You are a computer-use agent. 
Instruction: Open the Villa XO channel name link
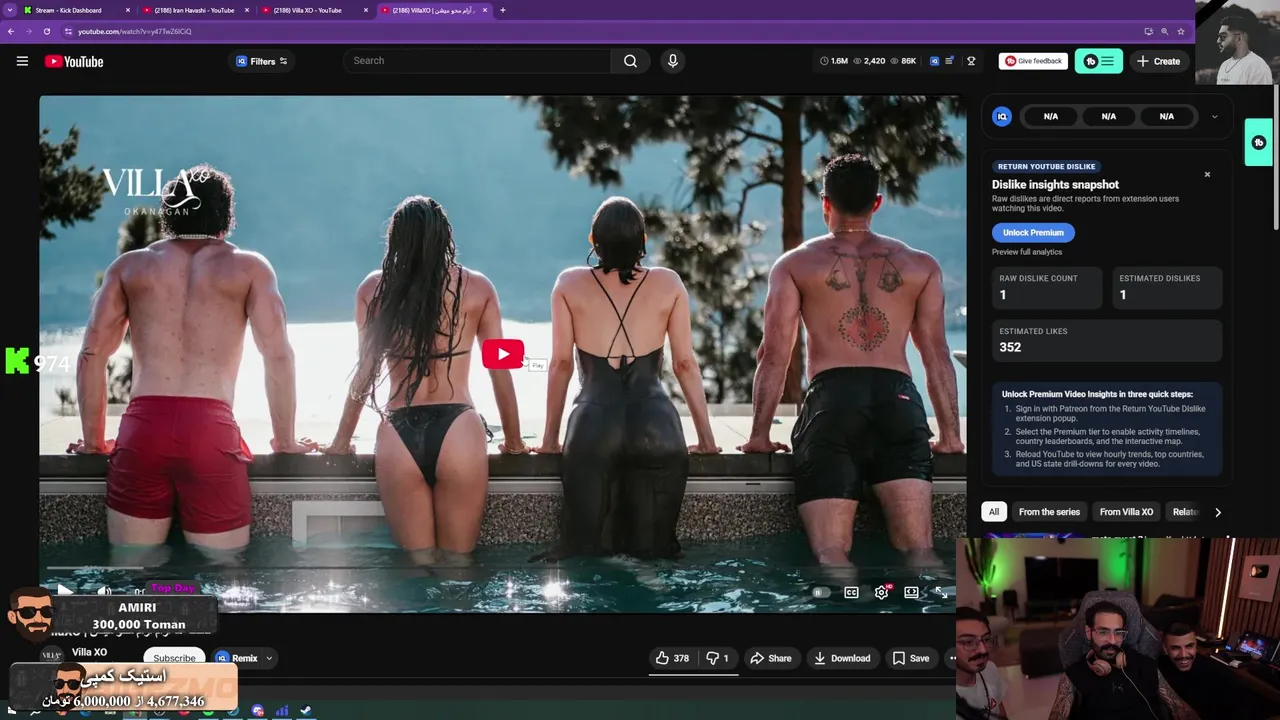coord(89,652)
